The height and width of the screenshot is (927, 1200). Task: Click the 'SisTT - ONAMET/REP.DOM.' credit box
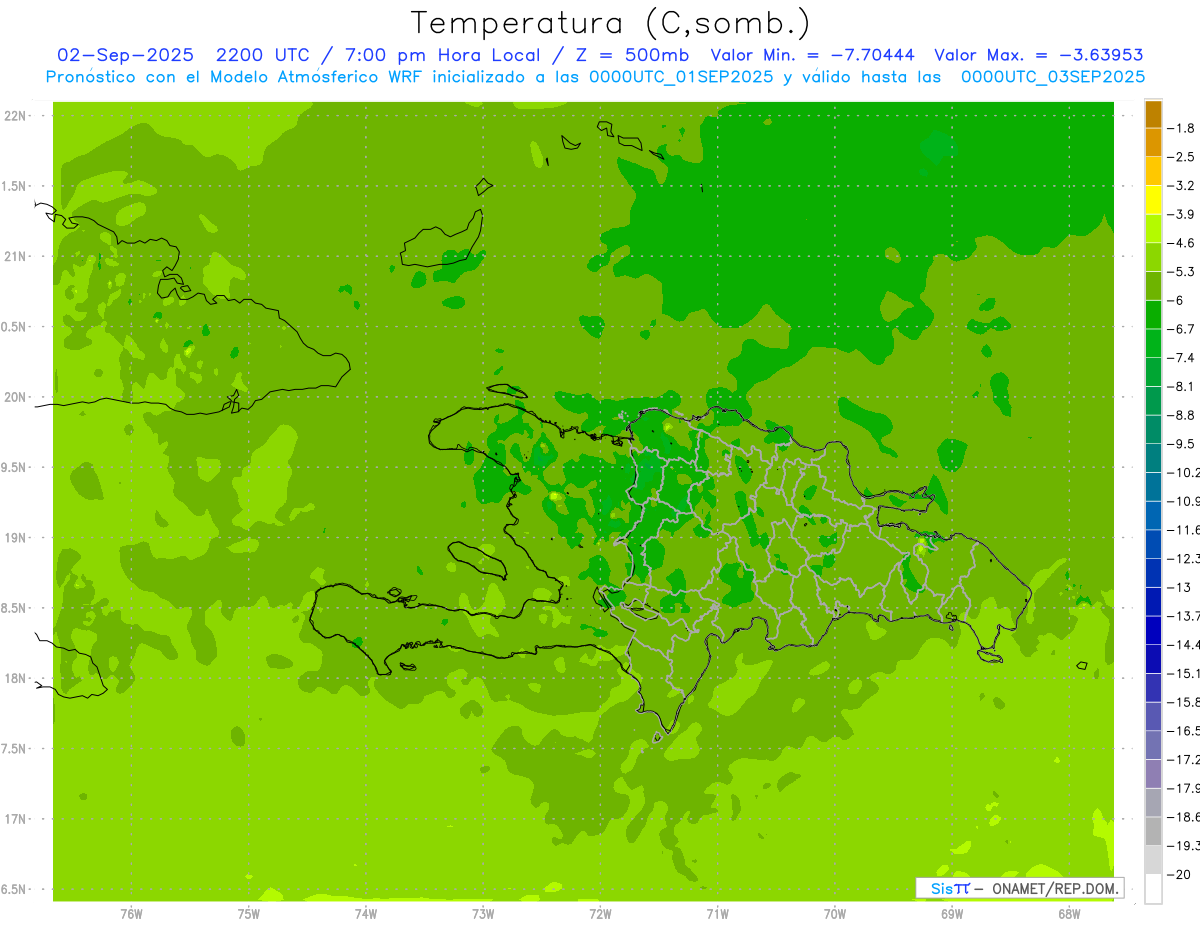click(1020, 888)
